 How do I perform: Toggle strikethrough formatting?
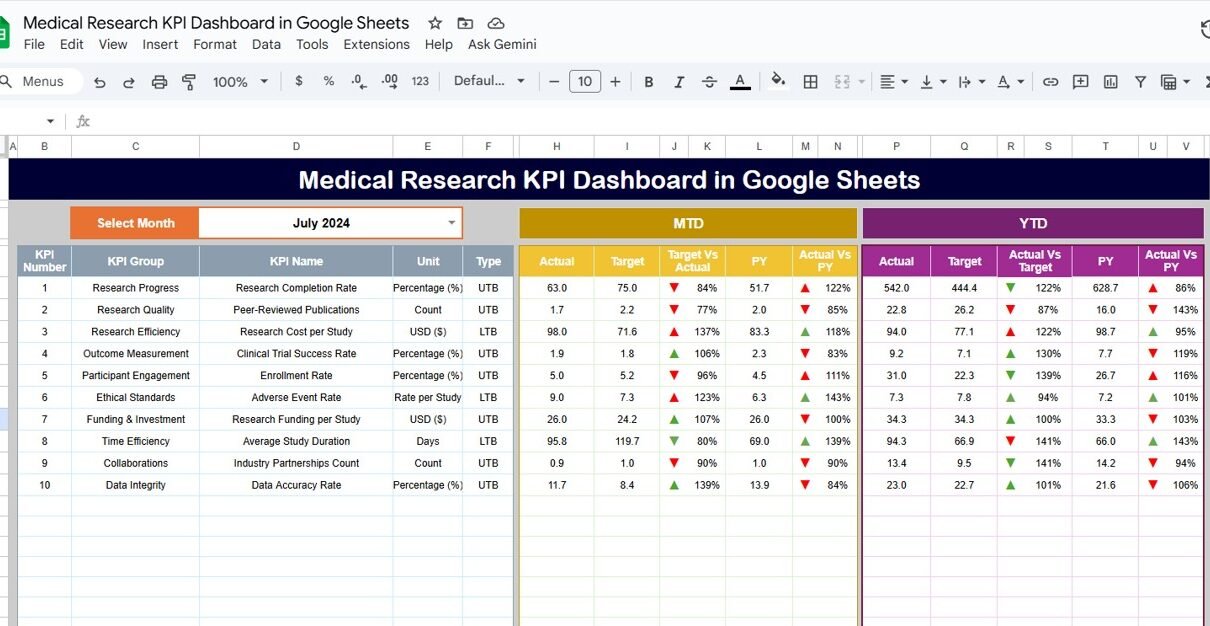[x=709, y=82]
